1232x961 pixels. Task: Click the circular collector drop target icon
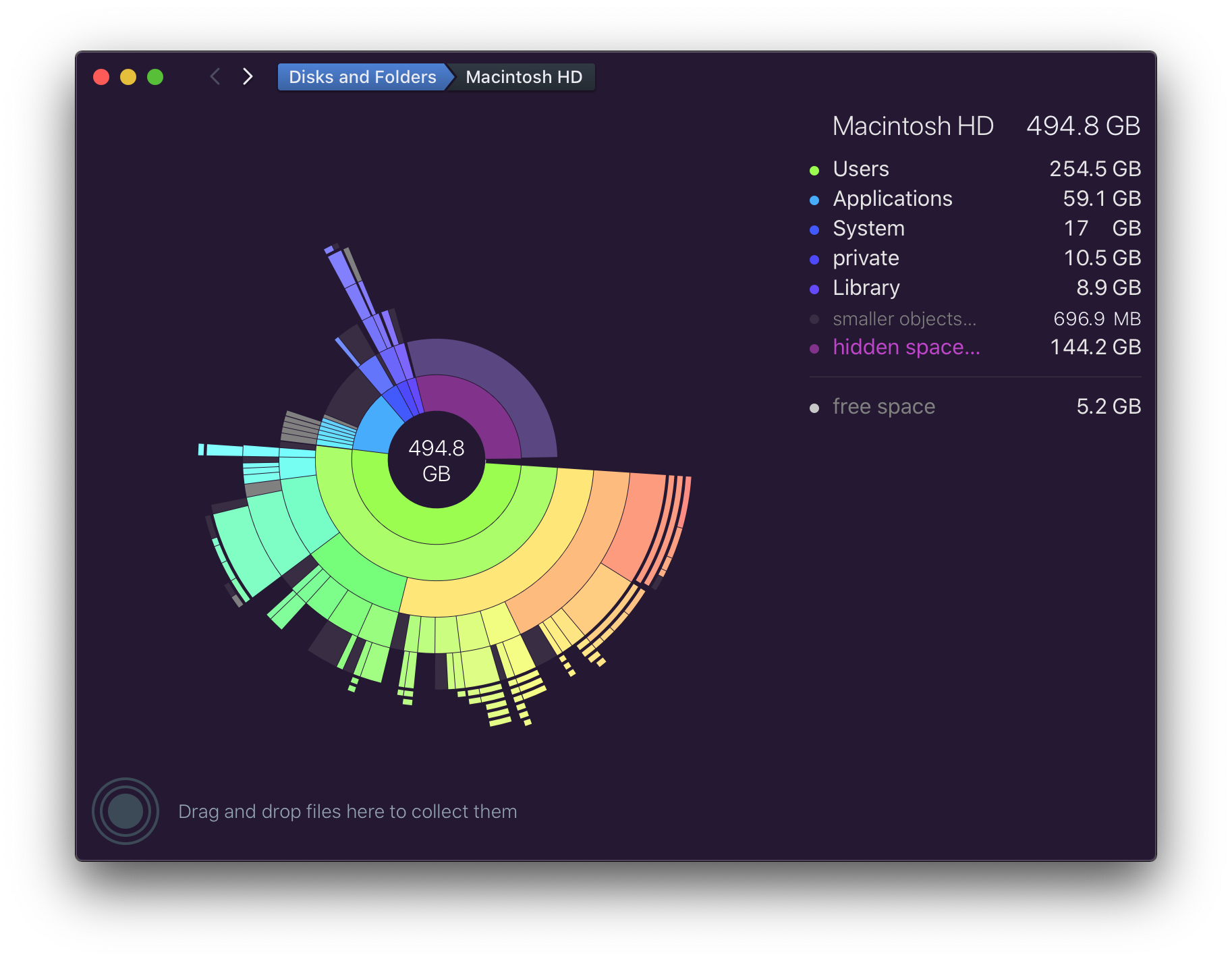point(125,811)
